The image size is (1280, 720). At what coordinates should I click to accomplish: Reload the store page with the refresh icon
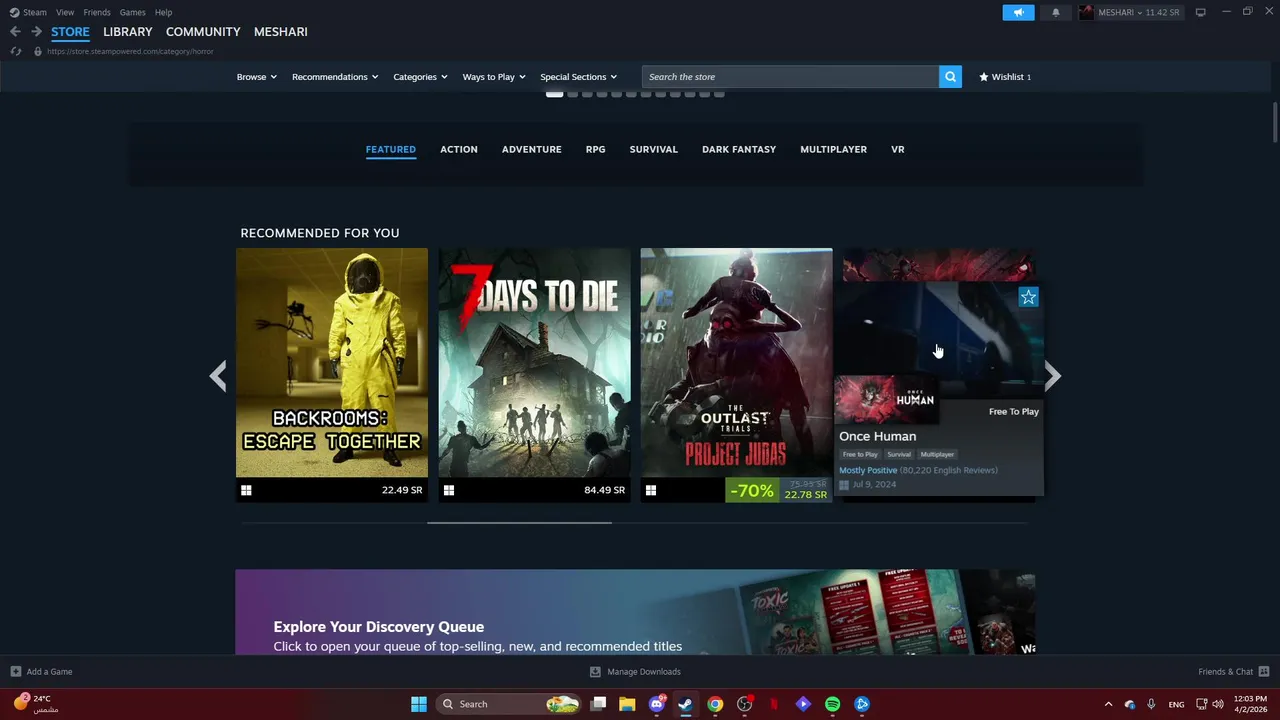(15, 51)
